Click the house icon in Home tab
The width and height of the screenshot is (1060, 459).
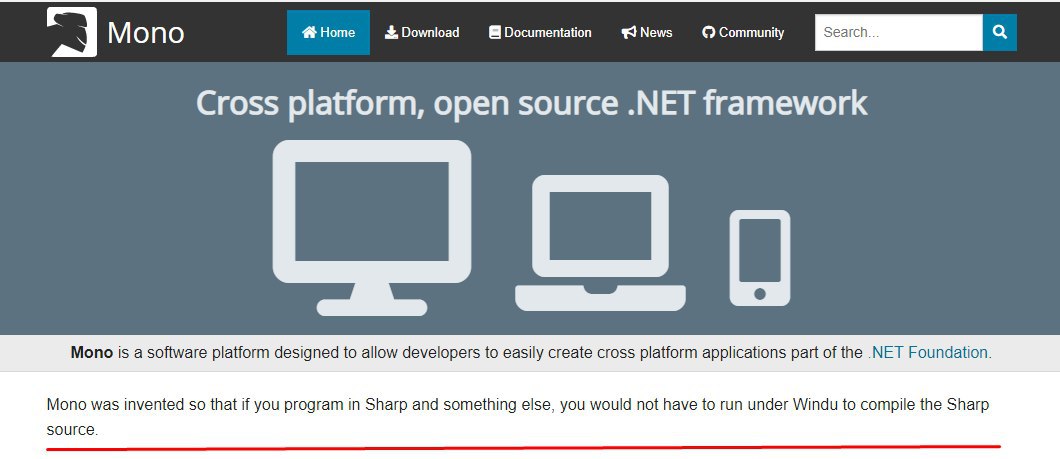coord(309,33)
